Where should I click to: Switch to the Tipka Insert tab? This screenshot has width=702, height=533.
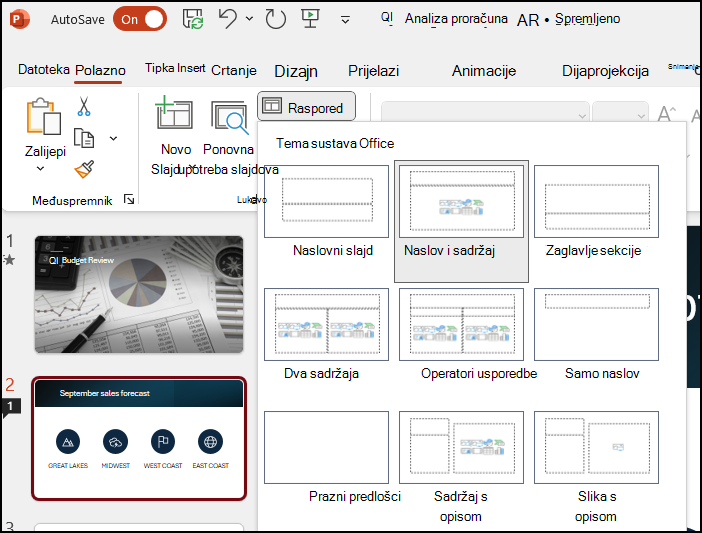point(175,68)
